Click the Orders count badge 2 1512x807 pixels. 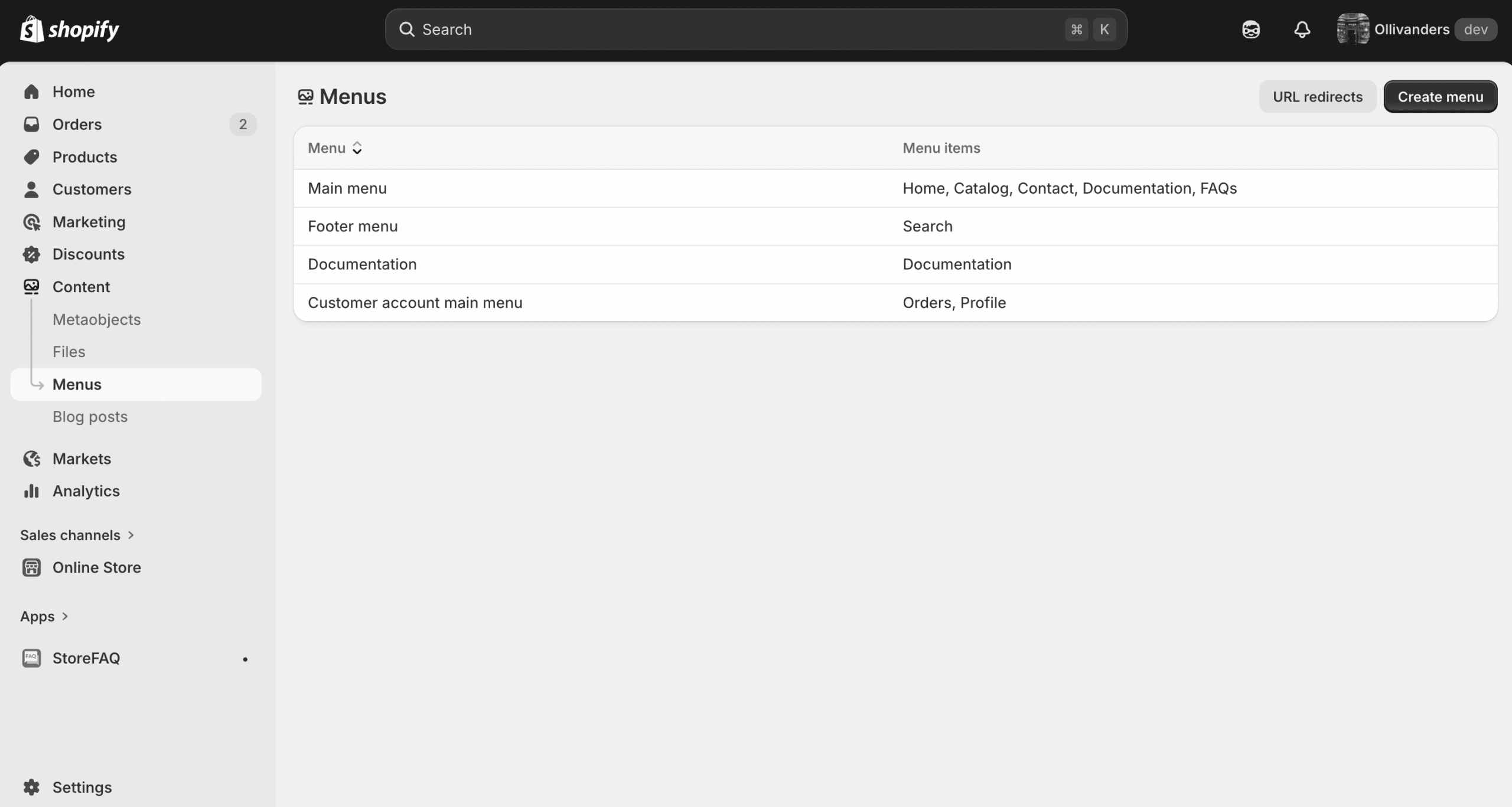point(243,124)
